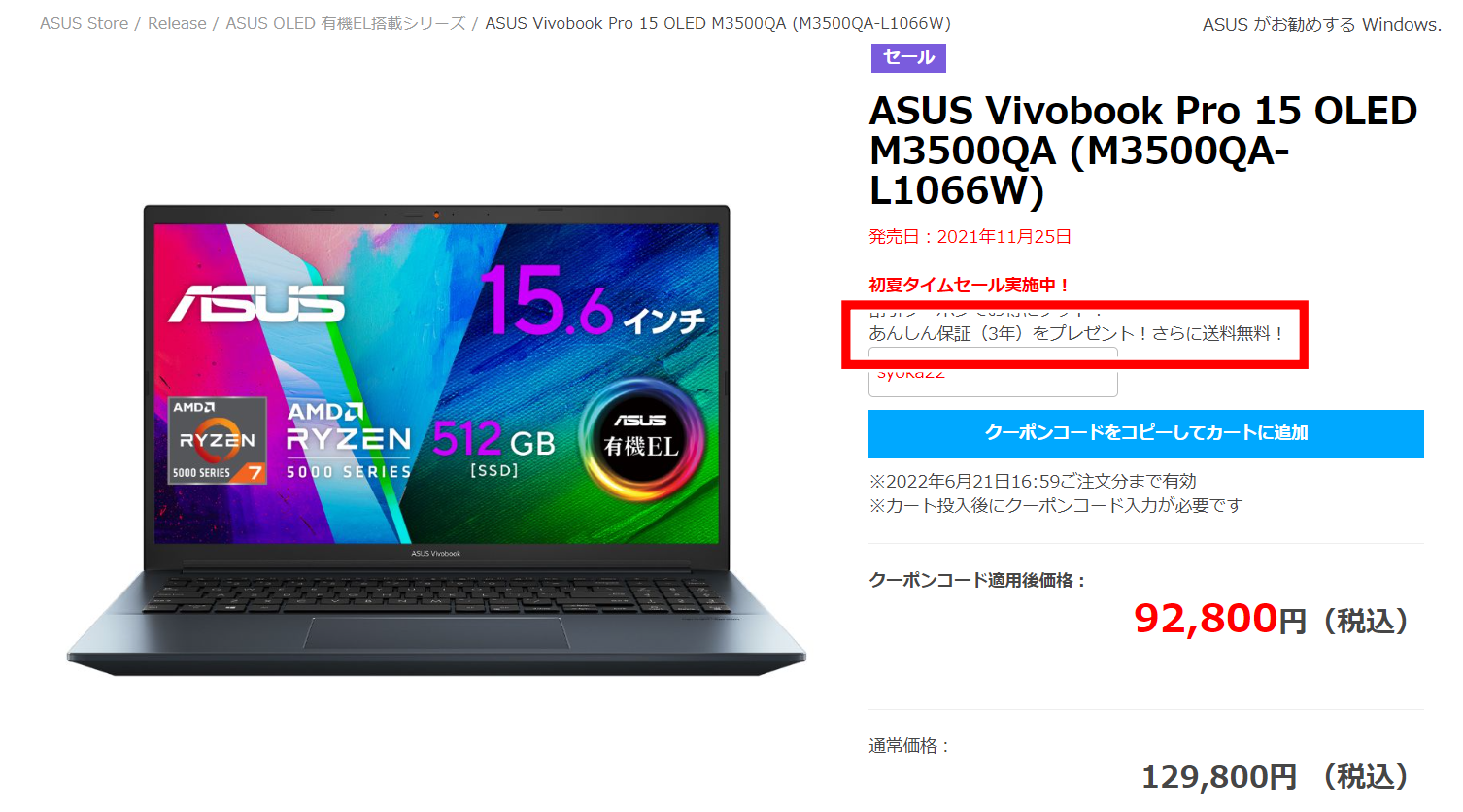Click クーポンコードをコピーしてカートに追加 button

pyautogui.click(x=1146, y=433)
